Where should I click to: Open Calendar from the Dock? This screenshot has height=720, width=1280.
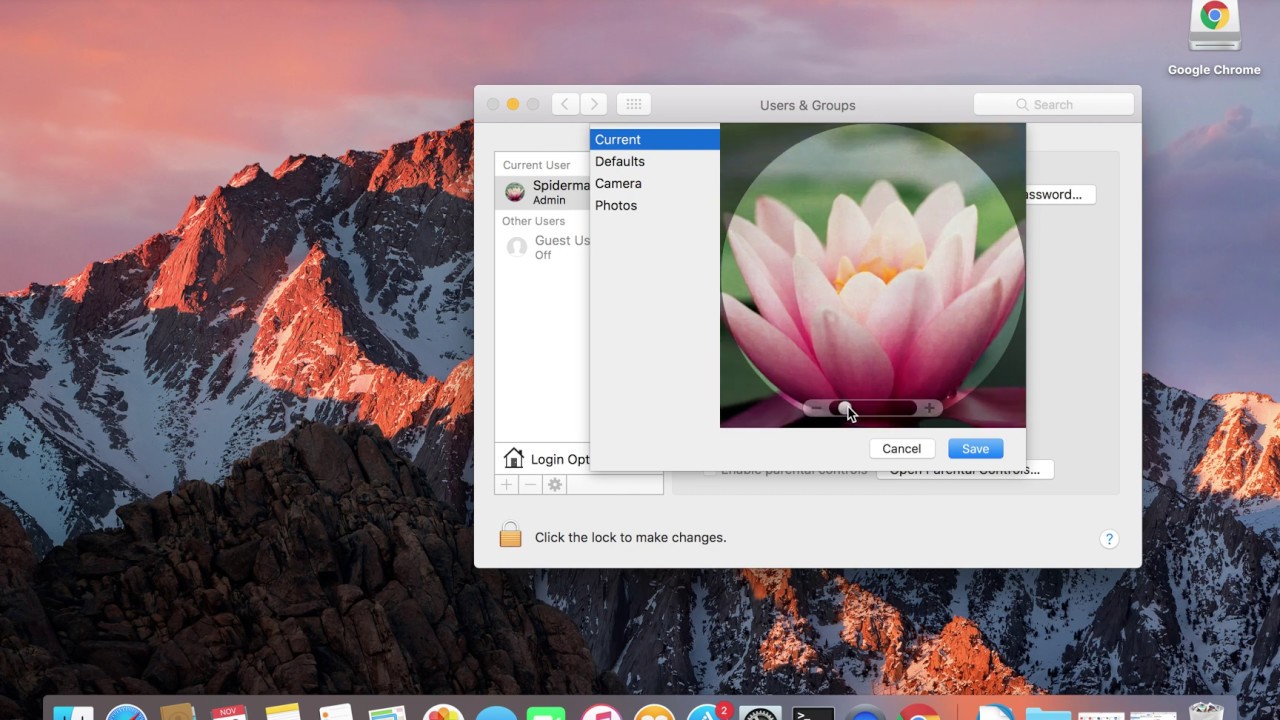point(230,712)
